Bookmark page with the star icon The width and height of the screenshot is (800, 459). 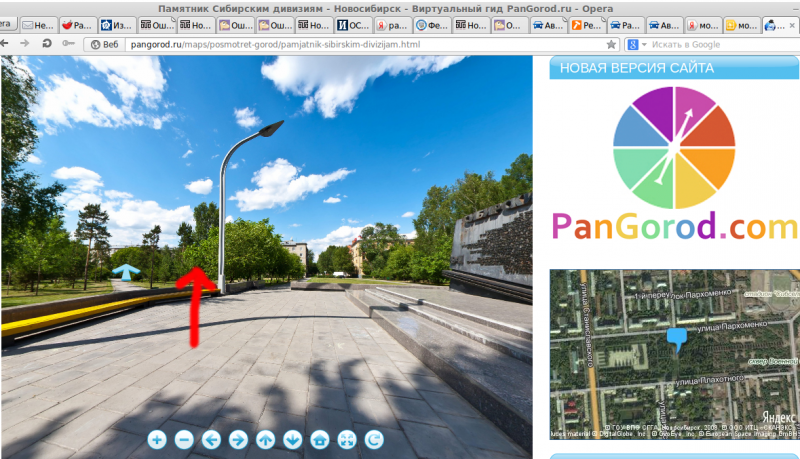pos(611,44)
